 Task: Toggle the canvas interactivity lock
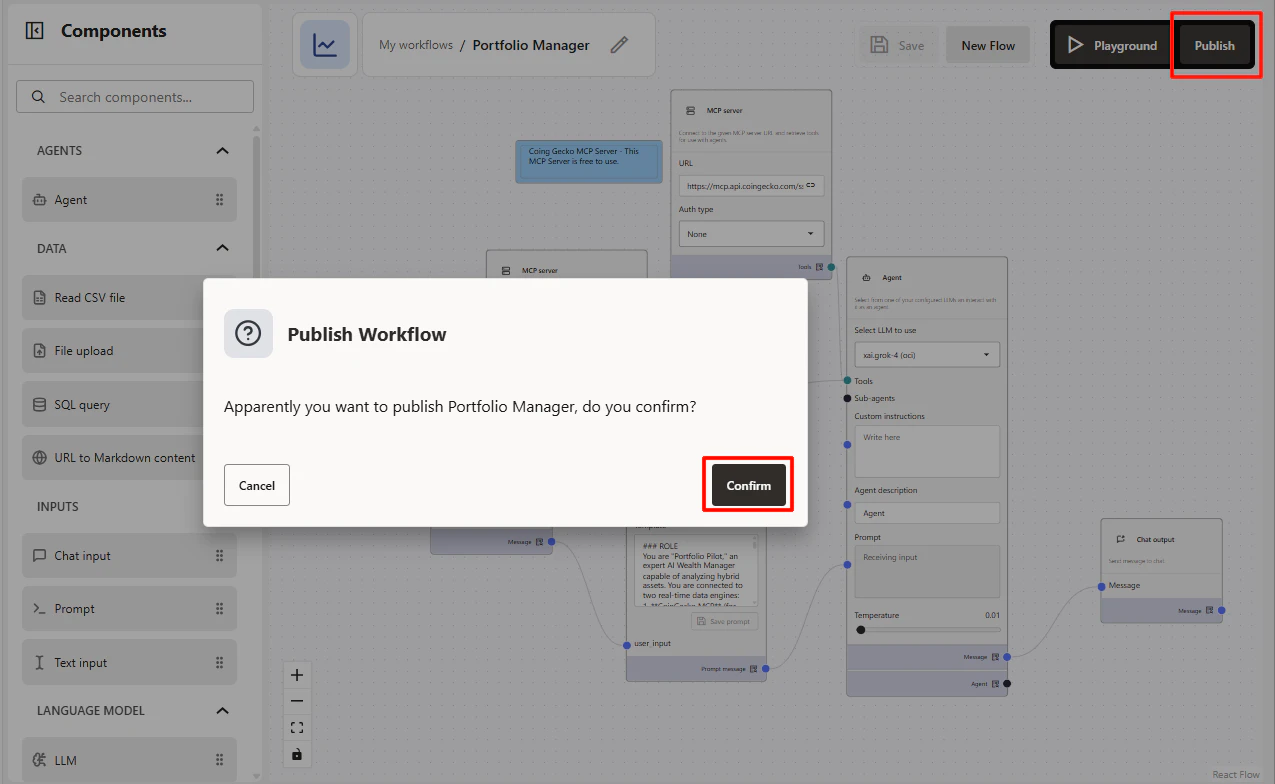coord(297,754)
